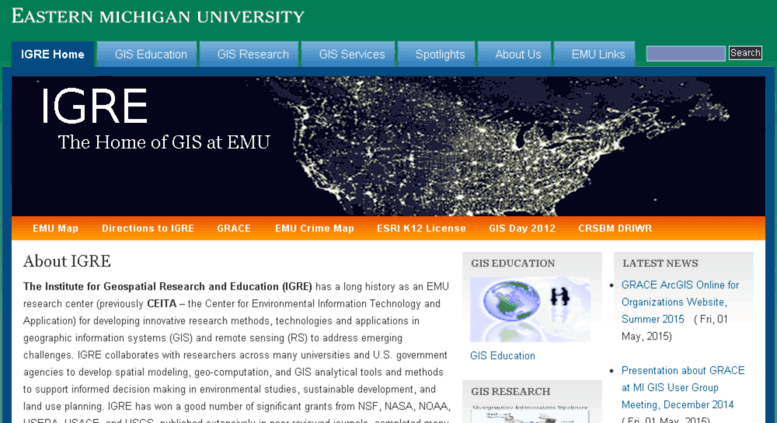Screen dimensions: 777x423
Task: Open the CRSBM DRIWR link
Action: [x=615, y=228]
